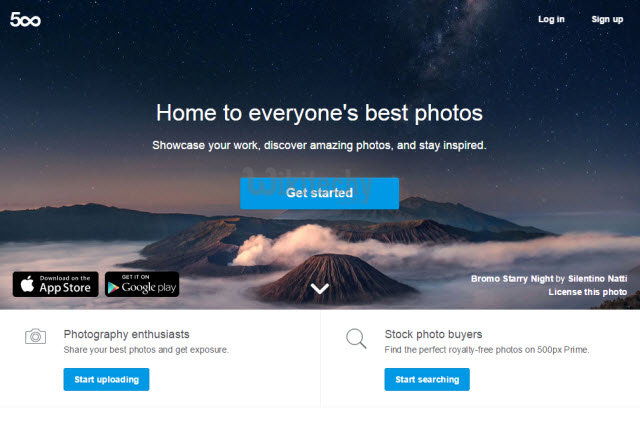Click the Play triangle logo on the Google badge
The width and height of the screenshot is (640, 423).
[113, 288]
